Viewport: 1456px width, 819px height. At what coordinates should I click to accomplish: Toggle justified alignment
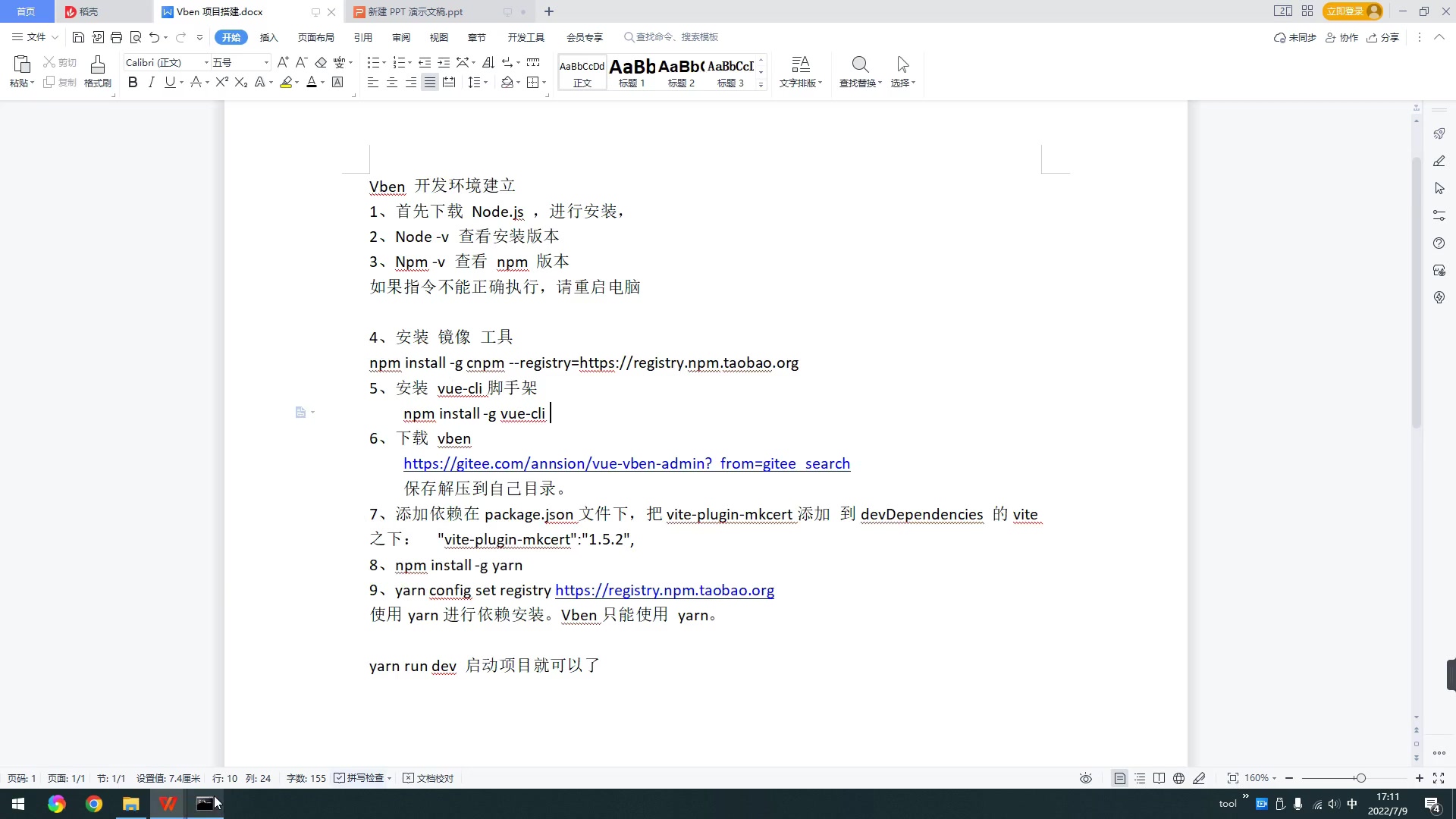pyautogui.click(x=430, y=82)
